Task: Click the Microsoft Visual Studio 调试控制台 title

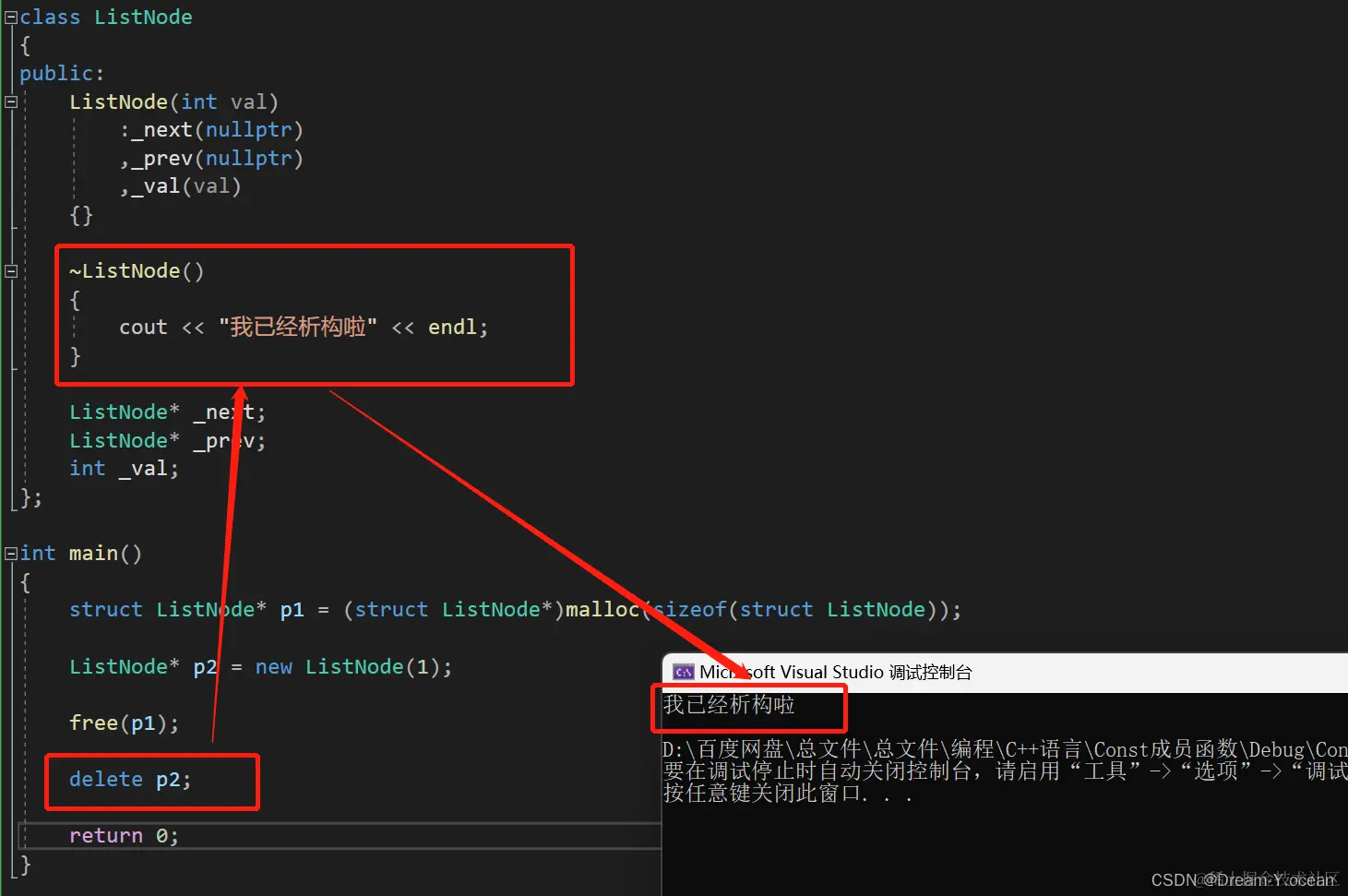Action: 835,672
